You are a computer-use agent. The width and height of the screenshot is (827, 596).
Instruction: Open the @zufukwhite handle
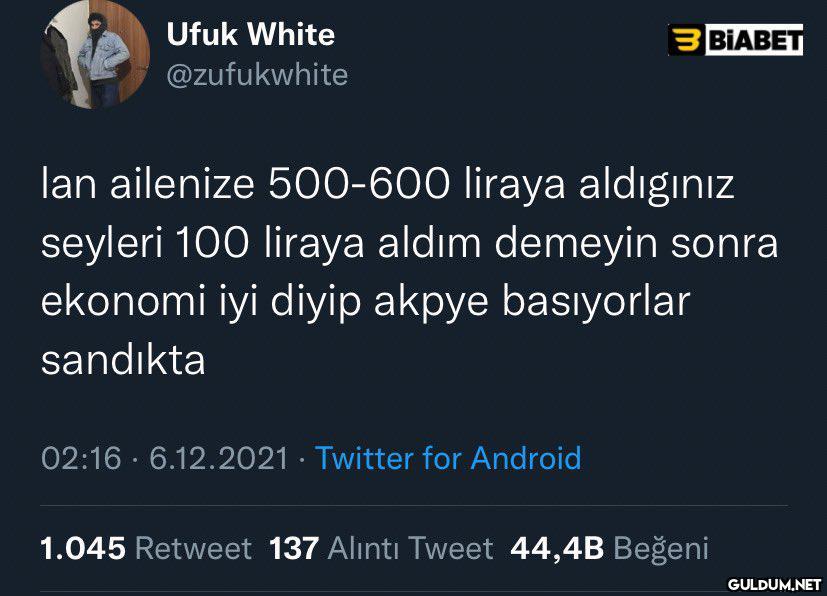tap(257, 75)
